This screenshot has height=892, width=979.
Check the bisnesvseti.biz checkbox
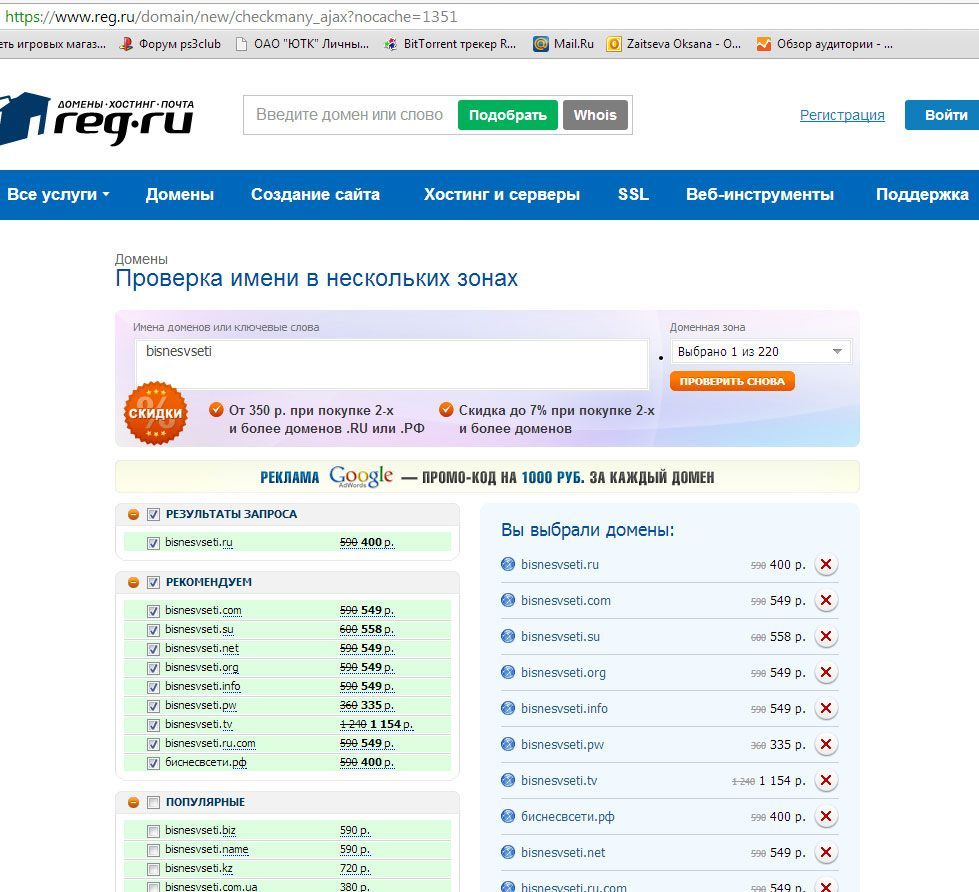(153, 831)
